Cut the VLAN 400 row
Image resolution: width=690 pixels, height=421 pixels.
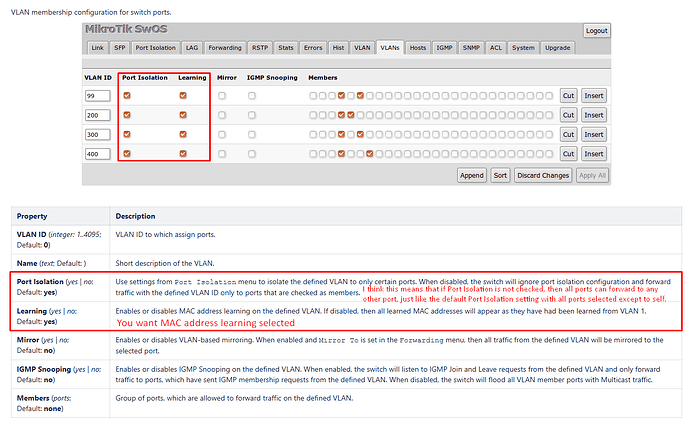click(568, 154)
